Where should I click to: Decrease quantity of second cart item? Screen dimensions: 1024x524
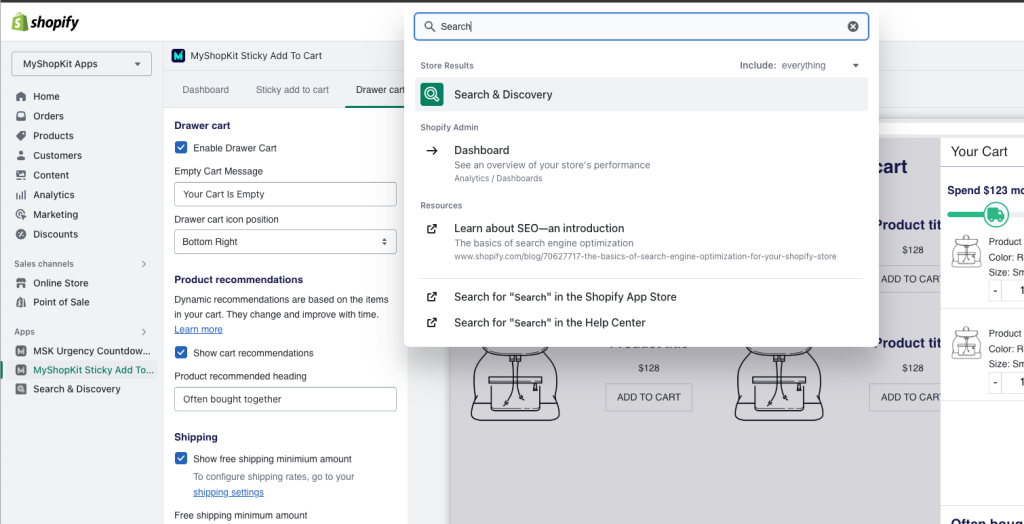tap(995, 382)
